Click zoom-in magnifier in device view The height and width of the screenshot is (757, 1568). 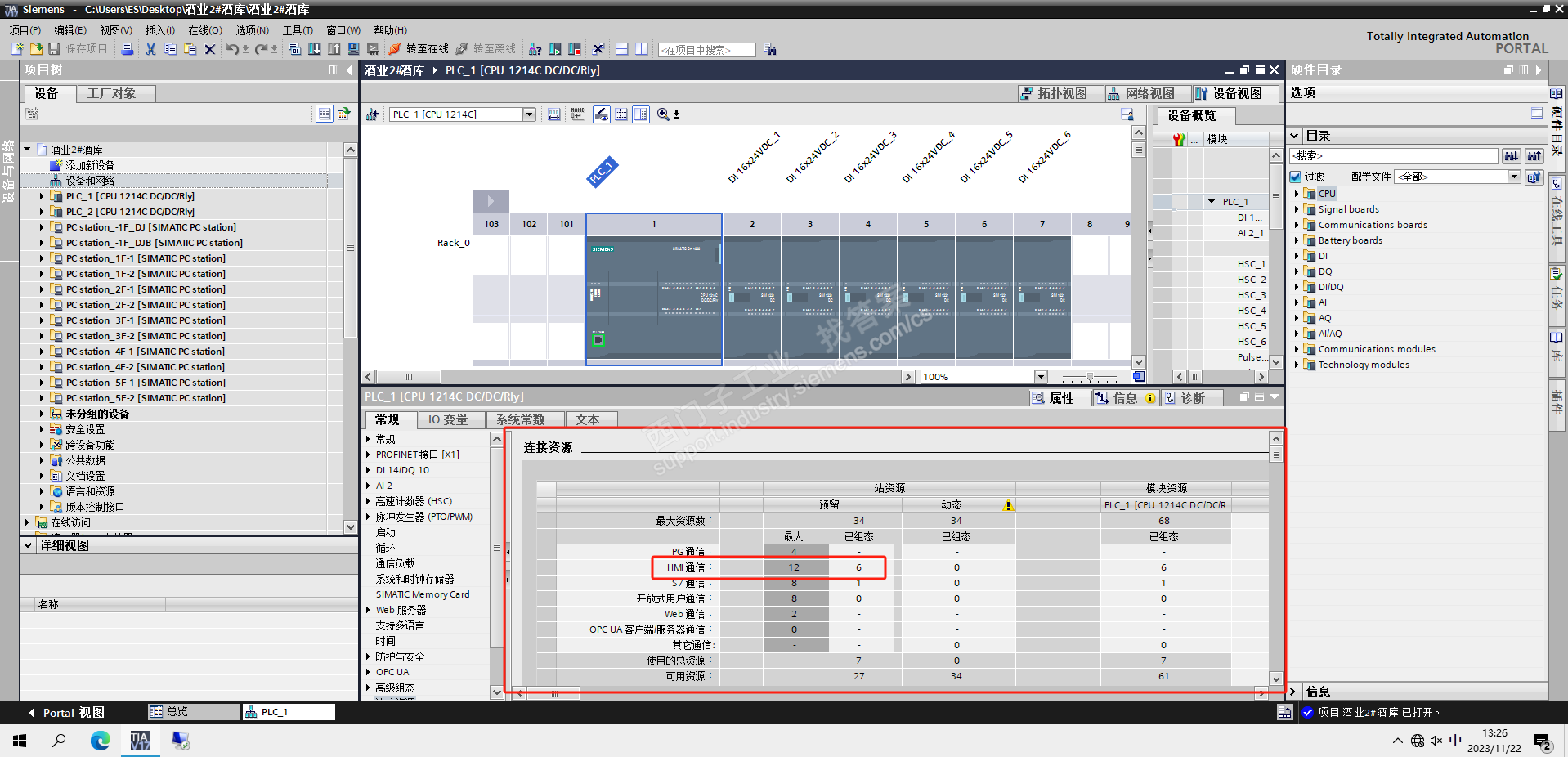pyautogui.click(x=663, y=114)
